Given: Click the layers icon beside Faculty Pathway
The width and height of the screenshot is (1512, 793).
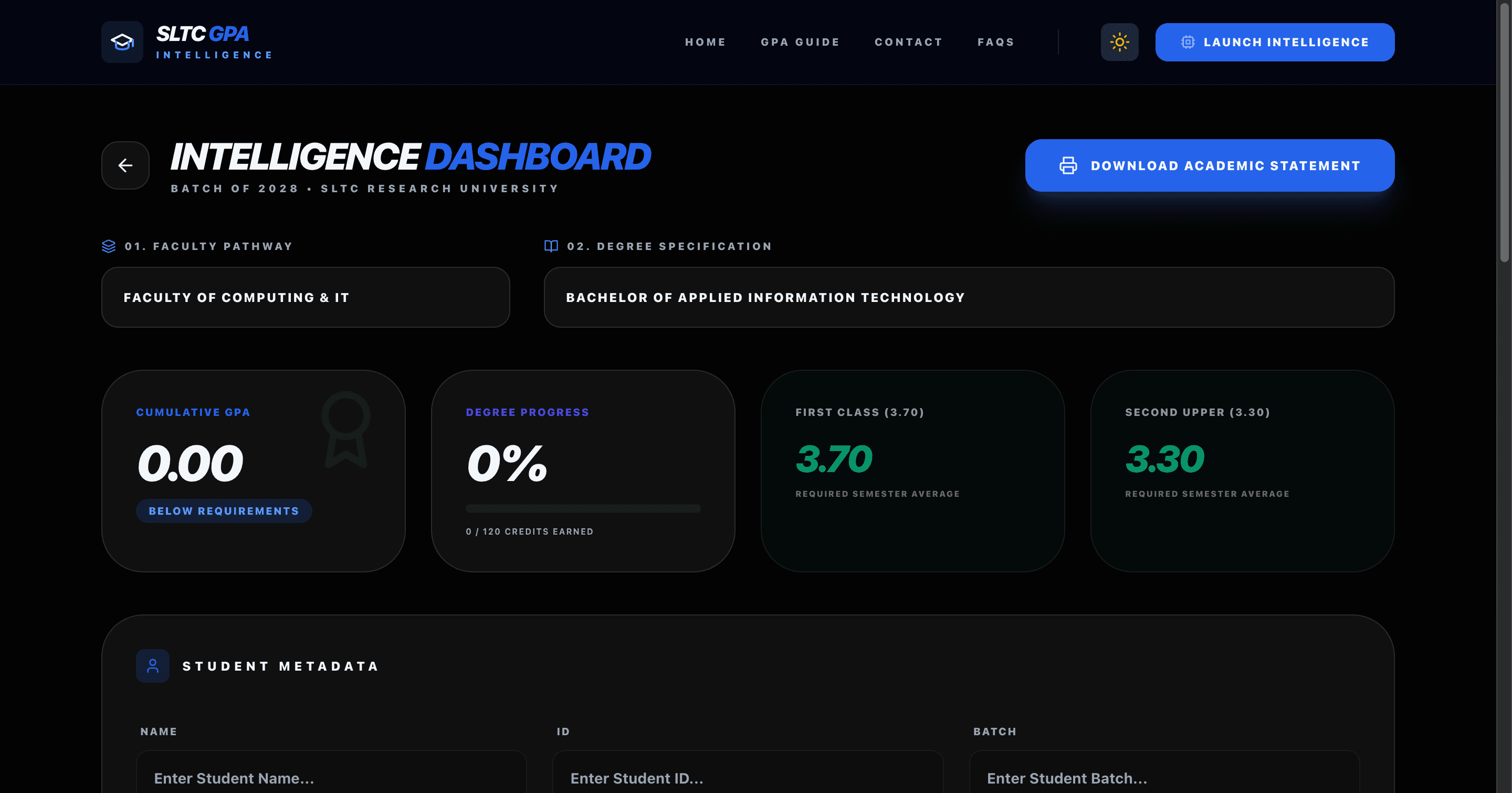Looking at the screenshot, I should pyautogui.click(x=109, y=246).
